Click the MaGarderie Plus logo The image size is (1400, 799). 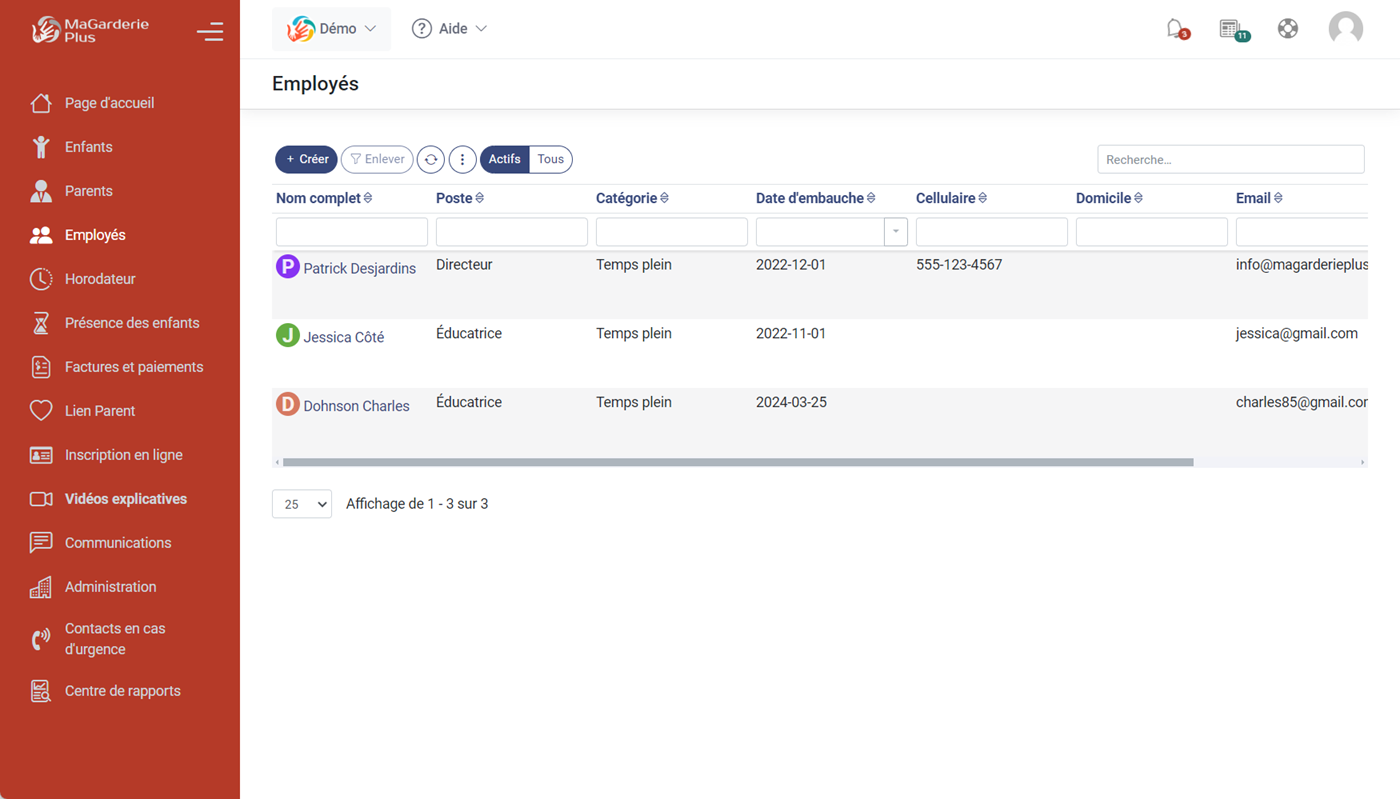[90, 30]
